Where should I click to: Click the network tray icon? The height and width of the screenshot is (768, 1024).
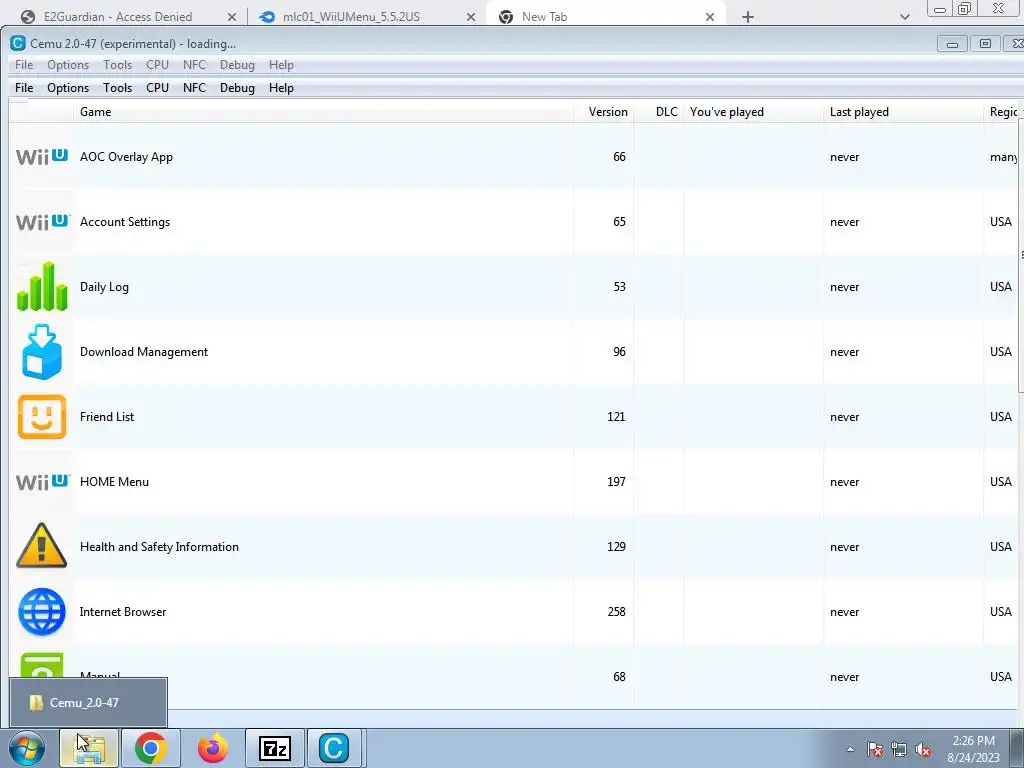899,749
